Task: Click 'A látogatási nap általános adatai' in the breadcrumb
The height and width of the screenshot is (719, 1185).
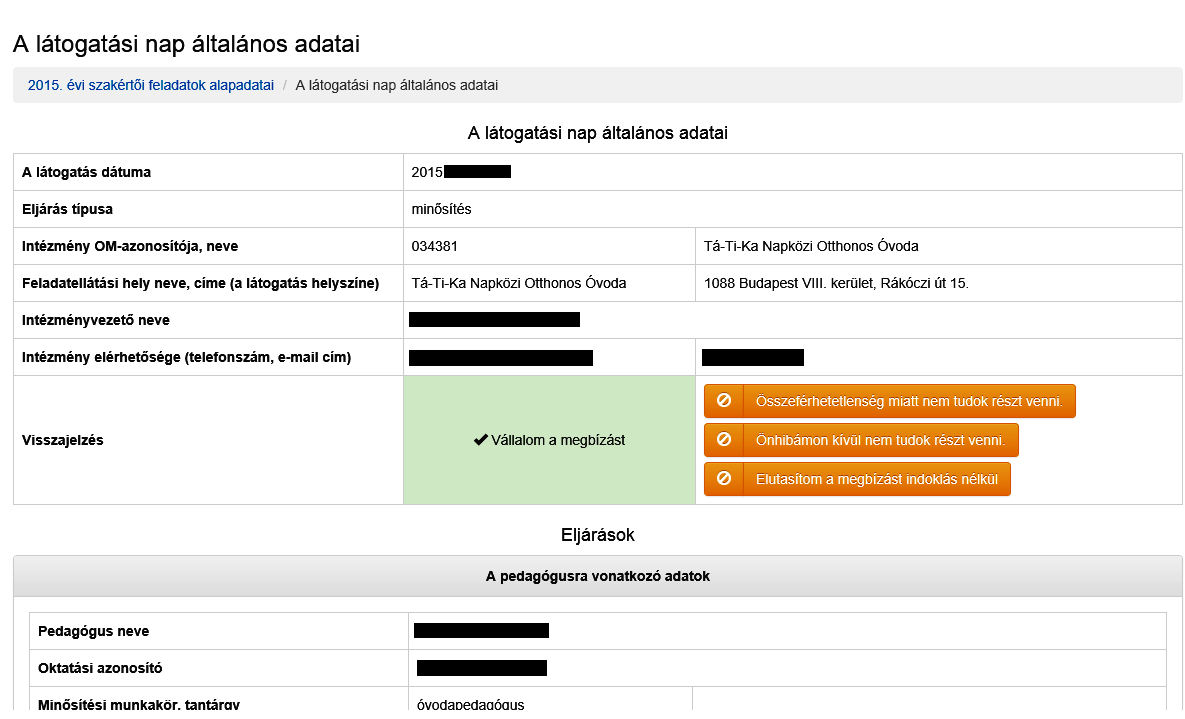Action: pyautogui.click(x=397, y=85)
